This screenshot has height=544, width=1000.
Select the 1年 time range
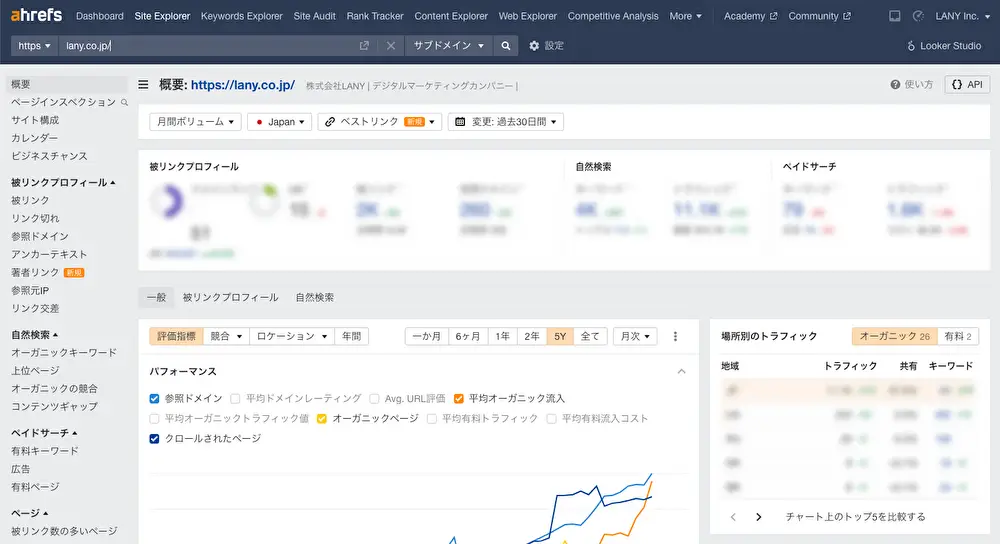coord(503,337)
